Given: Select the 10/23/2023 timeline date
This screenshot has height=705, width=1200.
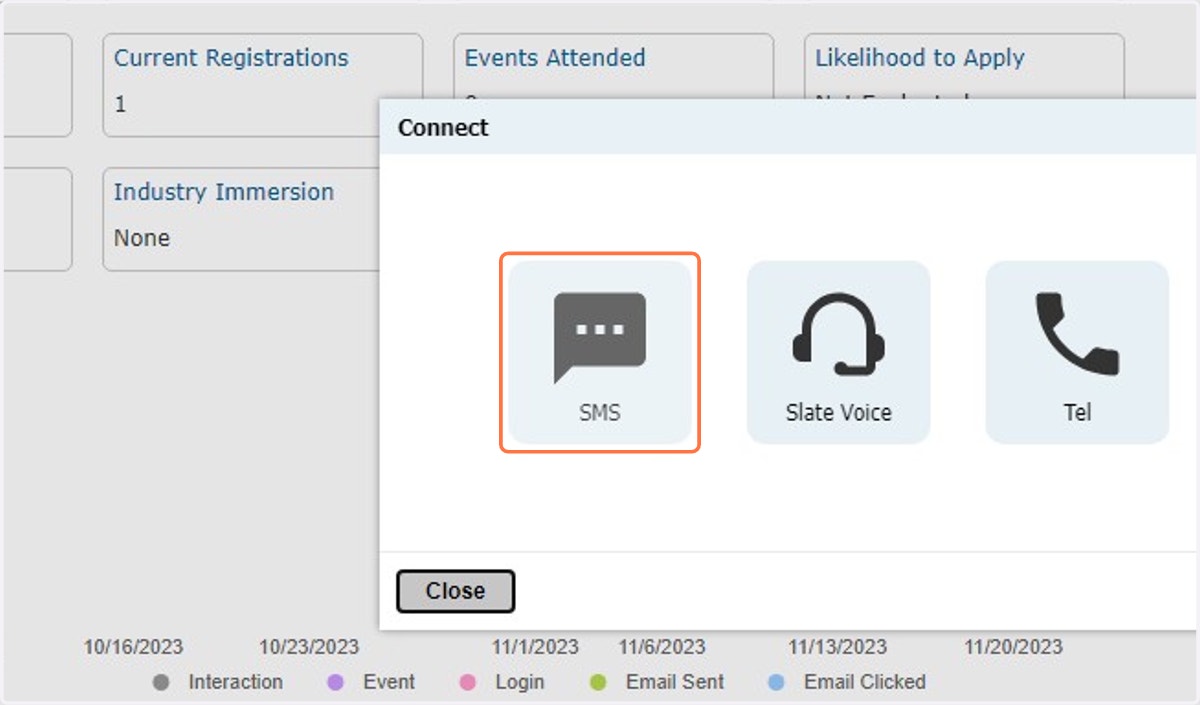Looking at the screenshot, I should (309, 648).
